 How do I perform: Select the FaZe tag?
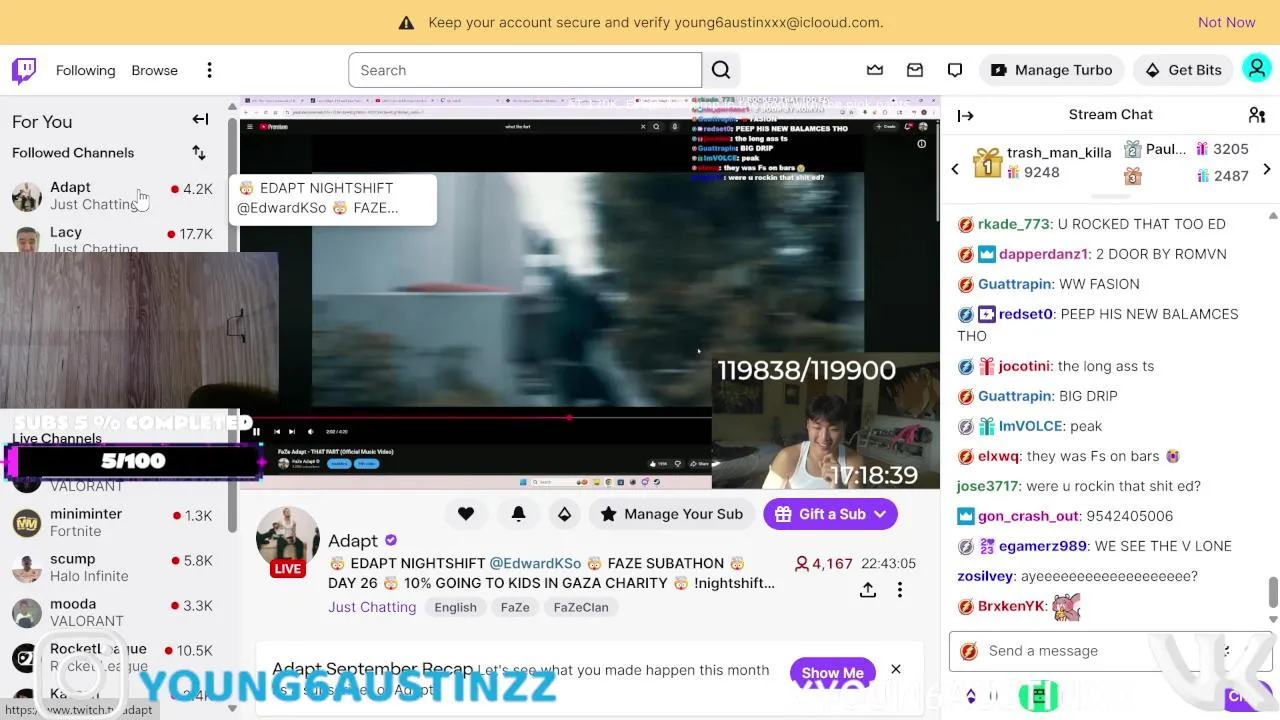[515, 607]
